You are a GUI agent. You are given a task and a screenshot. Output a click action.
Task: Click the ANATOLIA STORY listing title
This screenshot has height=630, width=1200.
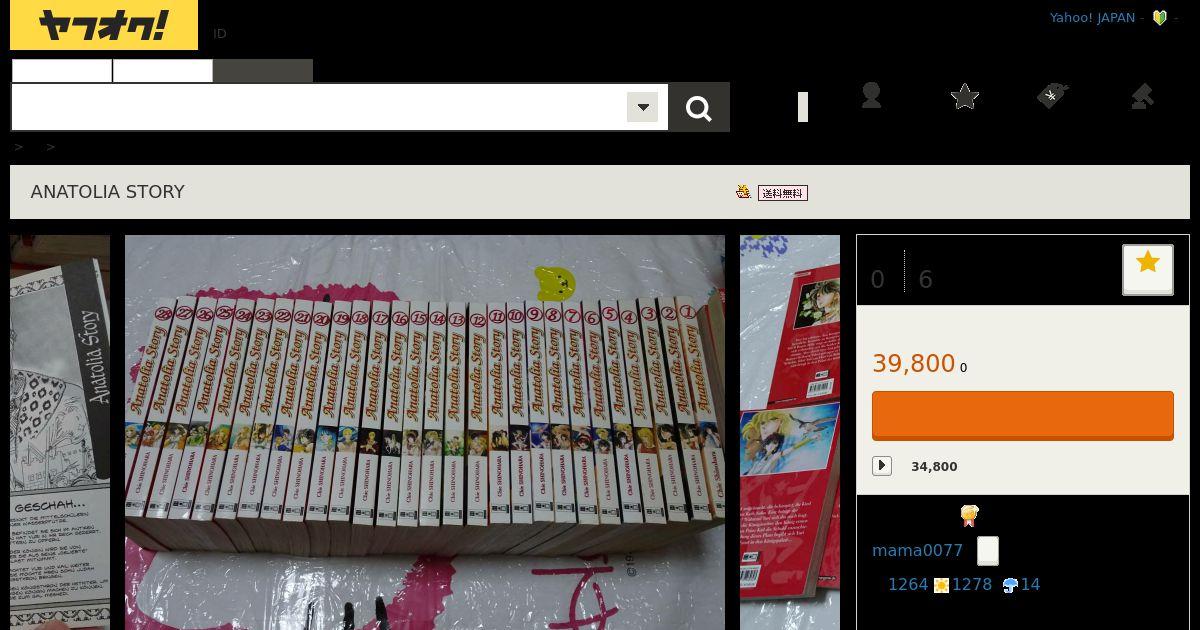coord(108,192)
